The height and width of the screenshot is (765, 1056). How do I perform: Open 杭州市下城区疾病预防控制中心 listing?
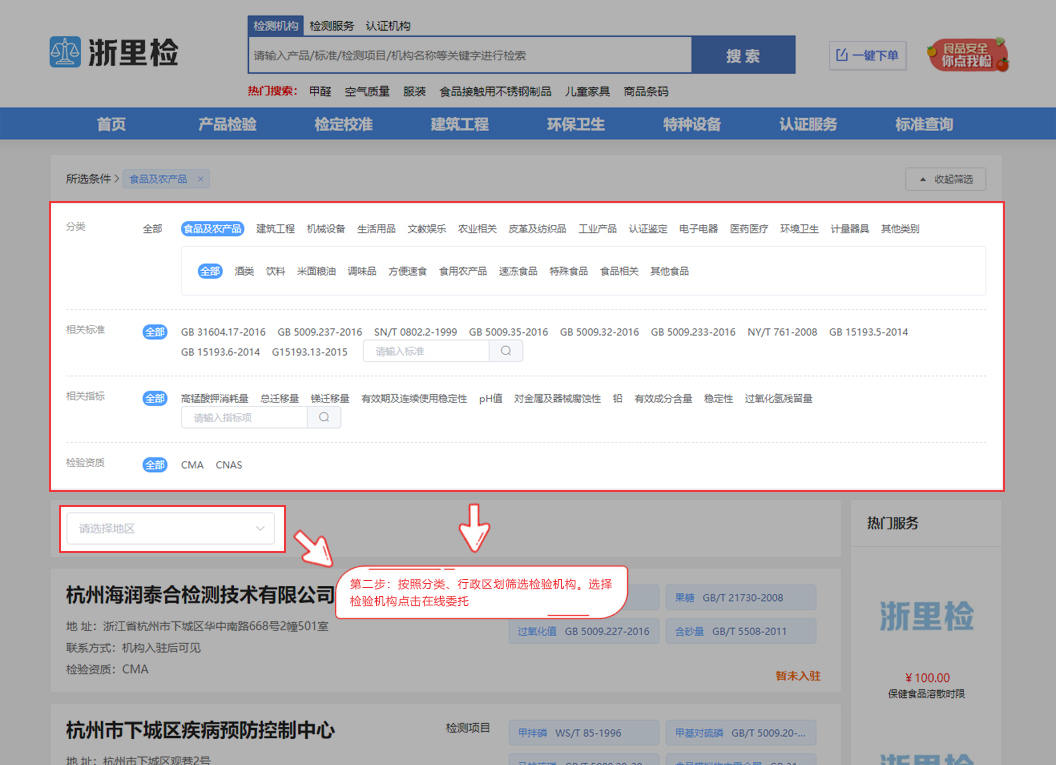pos(200,730)
